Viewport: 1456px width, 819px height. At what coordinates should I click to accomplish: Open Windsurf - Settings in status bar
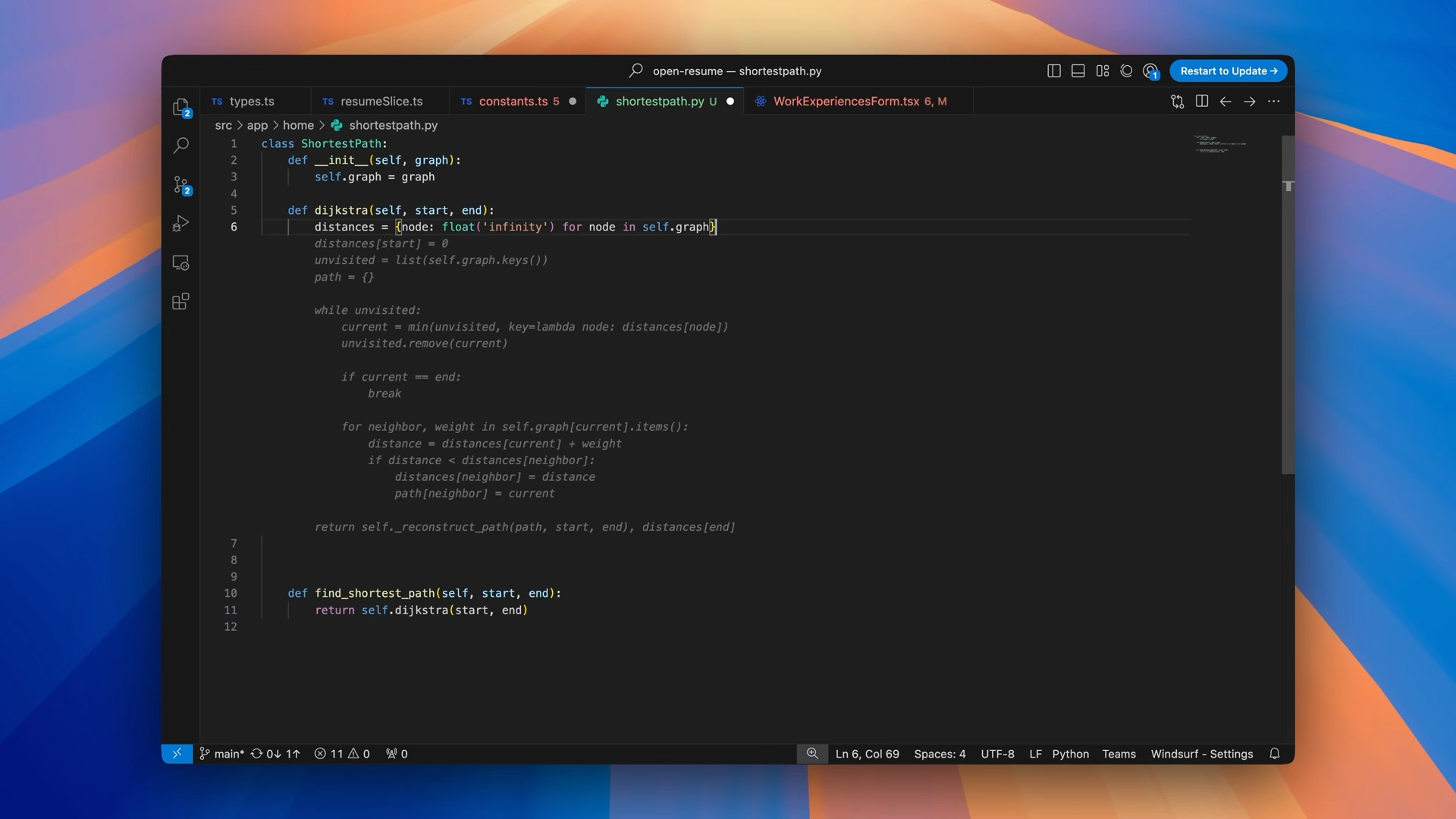coord(1201,754)
